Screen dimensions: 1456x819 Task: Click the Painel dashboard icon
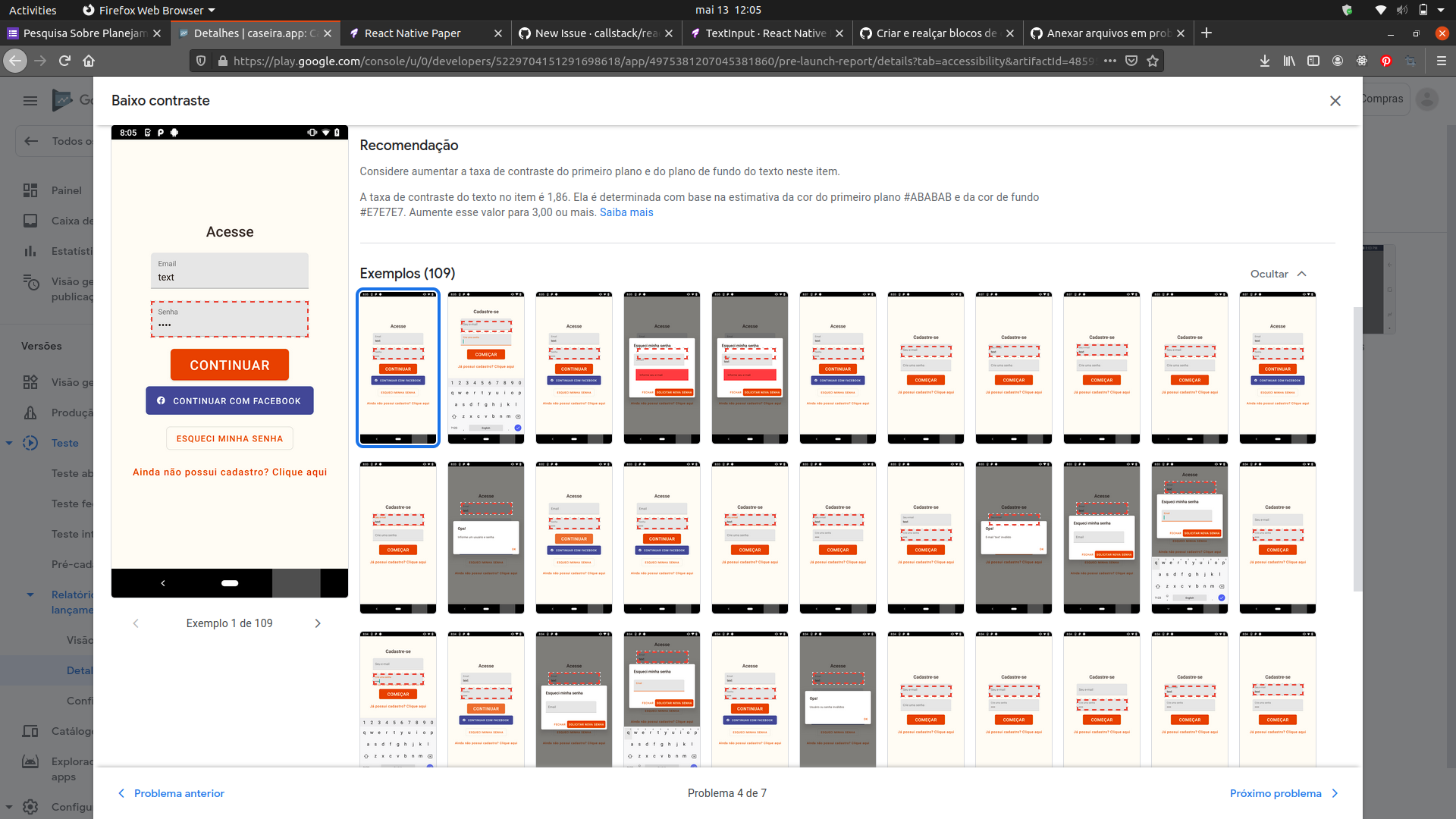tap(30, 190)
